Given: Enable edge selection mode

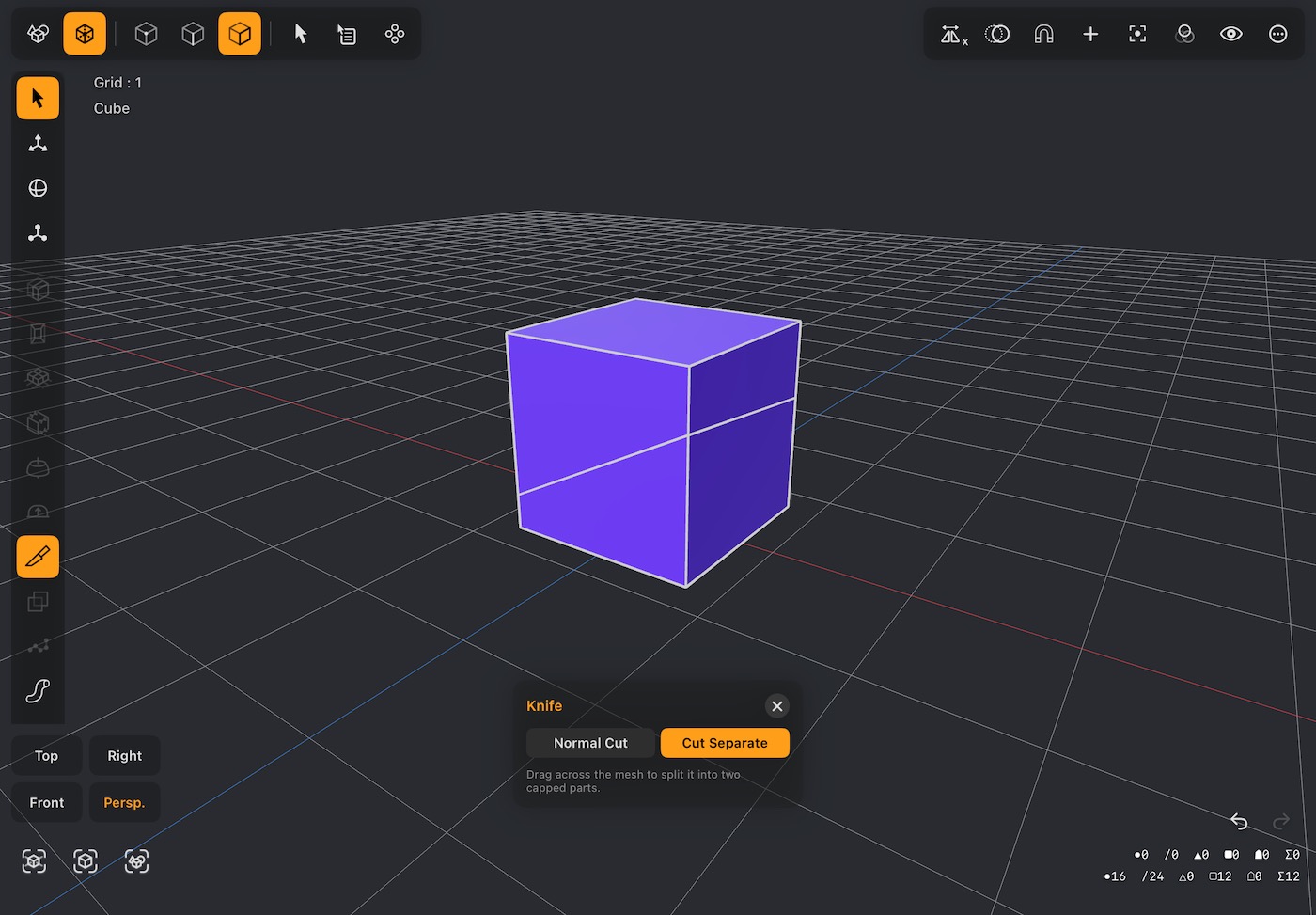Looking at the screenshot, I should [193, 34].
